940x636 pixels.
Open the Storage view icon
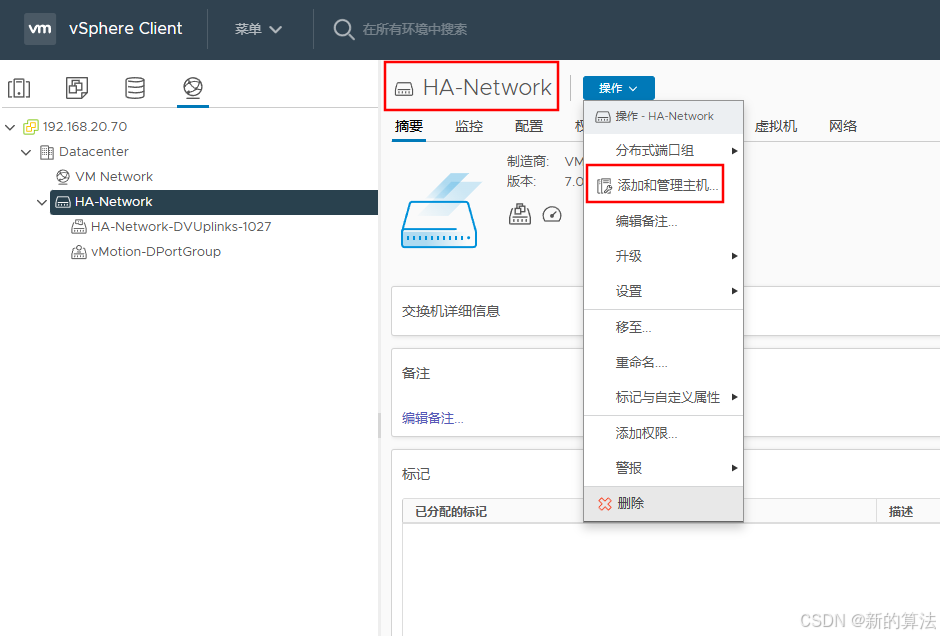click(135, 88)
